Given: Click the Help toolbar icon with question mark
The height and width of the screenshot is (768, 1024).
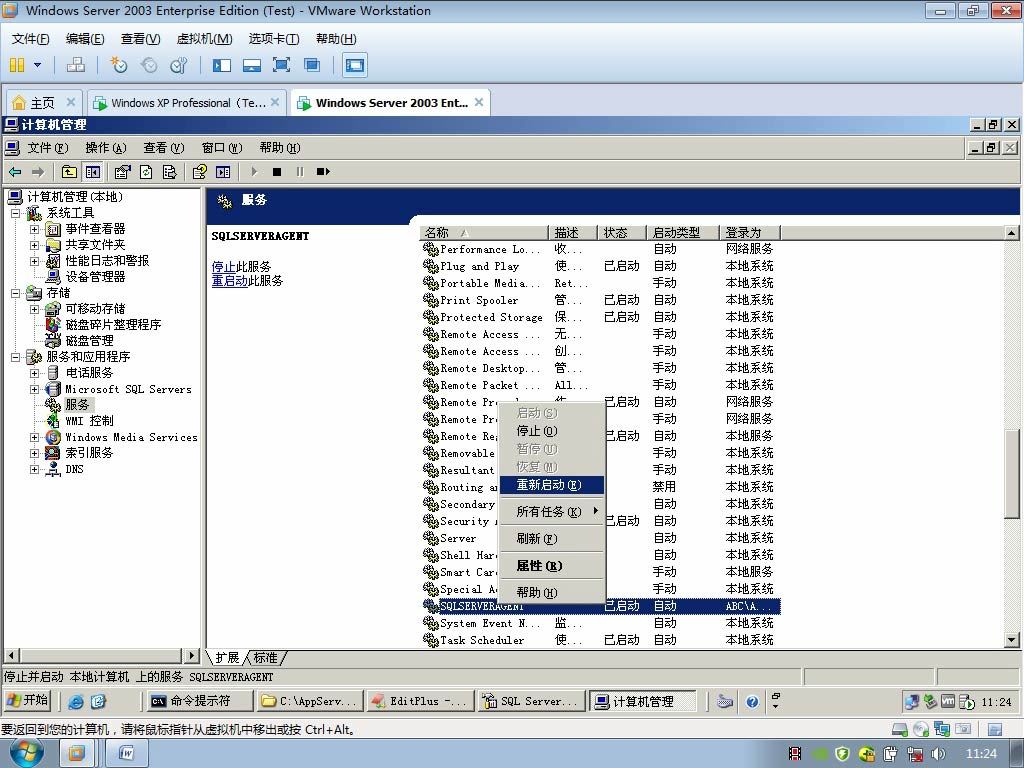Looking at the screenshot, I should tap(200, 172).
